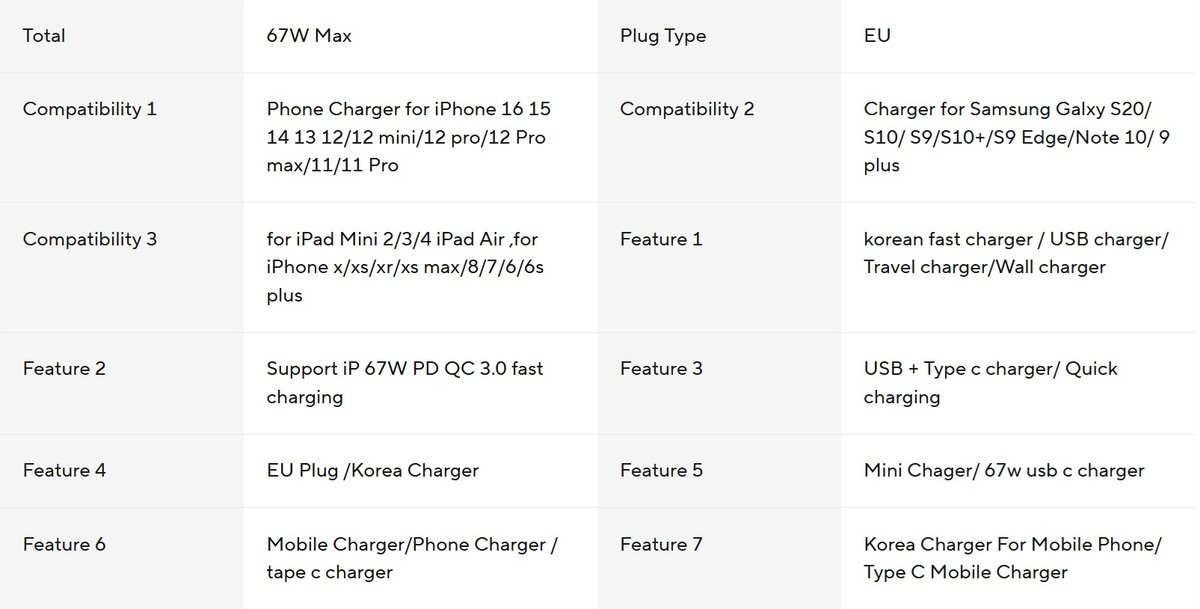Screen dimensions: 1200x609
Task: Click the "Feature 1" label
Action: pos(661,239)
